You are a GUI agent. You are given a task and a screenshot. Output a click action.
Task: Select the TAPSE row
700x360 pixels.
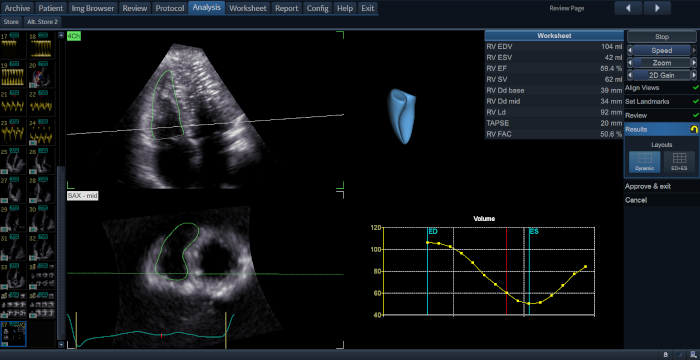[x=554, y=123]
